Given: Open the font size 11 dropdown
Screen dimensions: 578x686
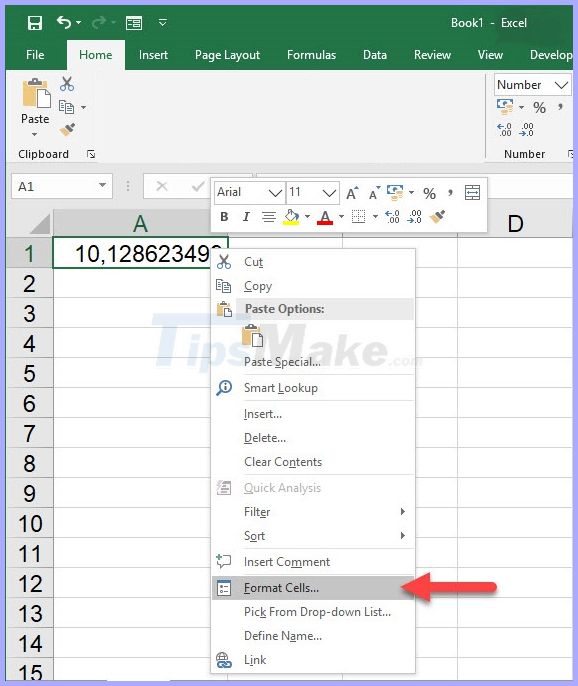Looking at the screenshot, I should click(x=329, y=192).
